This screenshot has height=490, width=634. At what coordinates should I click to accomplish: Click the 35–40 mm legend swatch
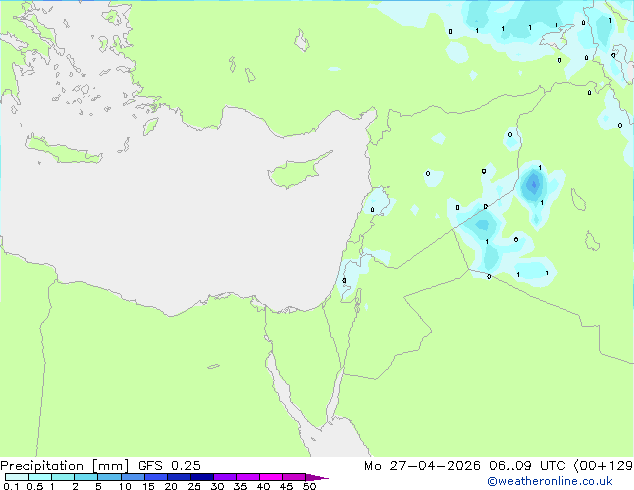[248, 477]
